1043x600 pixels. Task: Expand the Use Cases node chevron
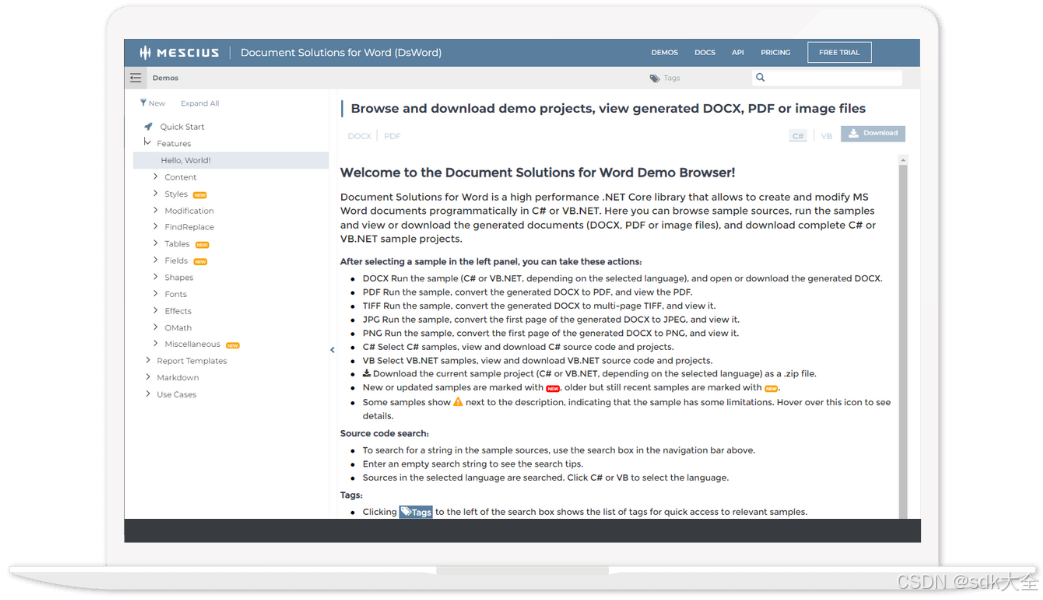[148, 394]
